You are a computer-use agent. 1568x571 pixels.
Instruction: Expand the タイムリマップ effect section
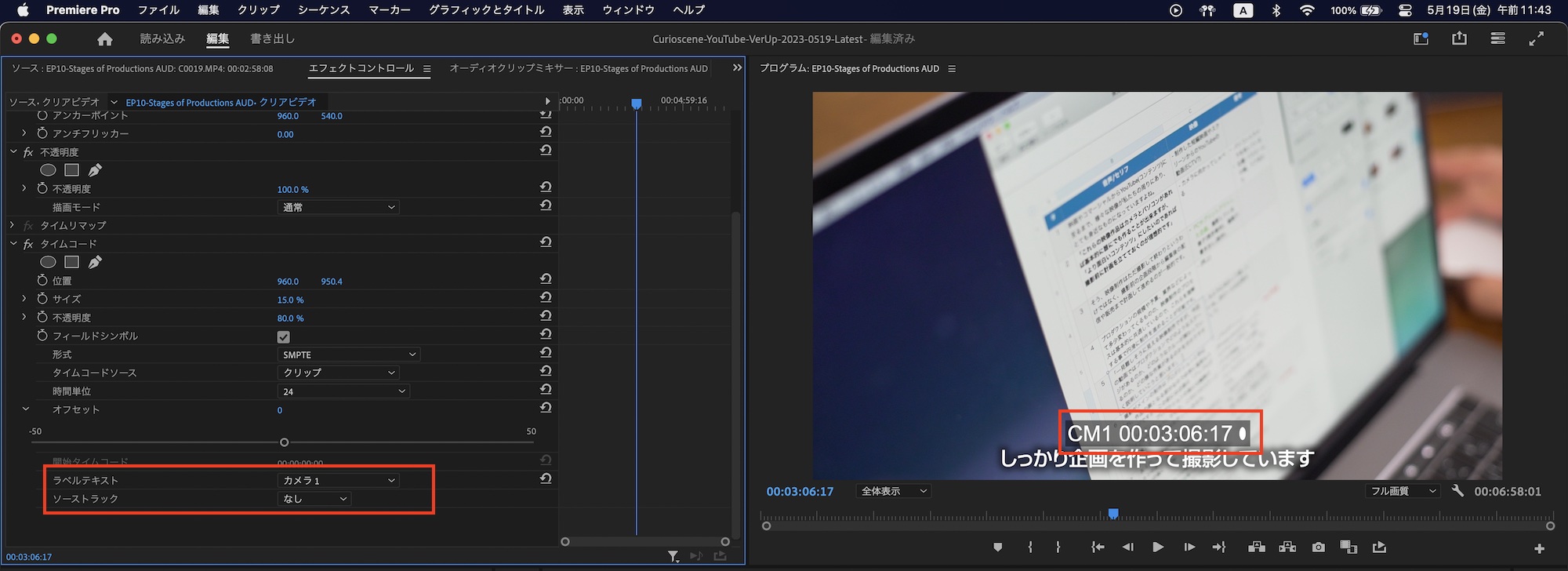[x=13, y=225]
